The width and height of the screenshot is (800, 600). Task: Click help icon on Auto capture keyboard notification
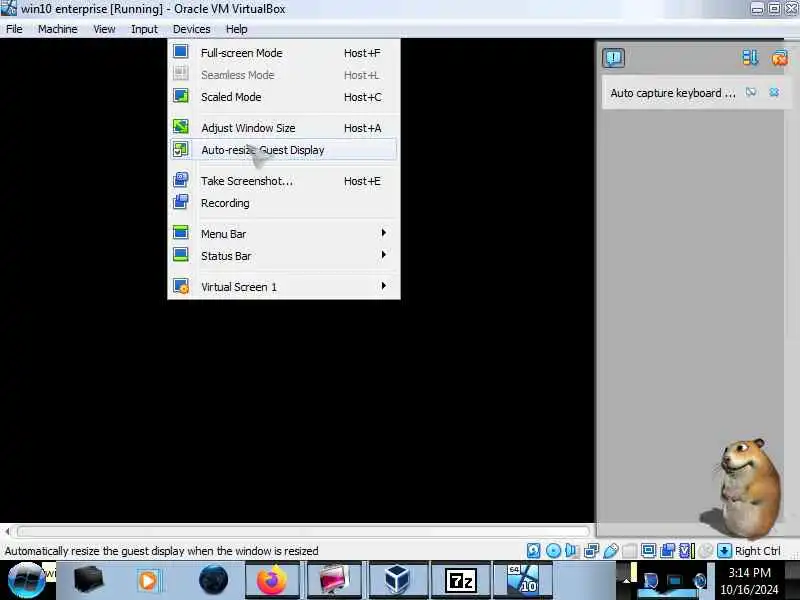point(751,92)
